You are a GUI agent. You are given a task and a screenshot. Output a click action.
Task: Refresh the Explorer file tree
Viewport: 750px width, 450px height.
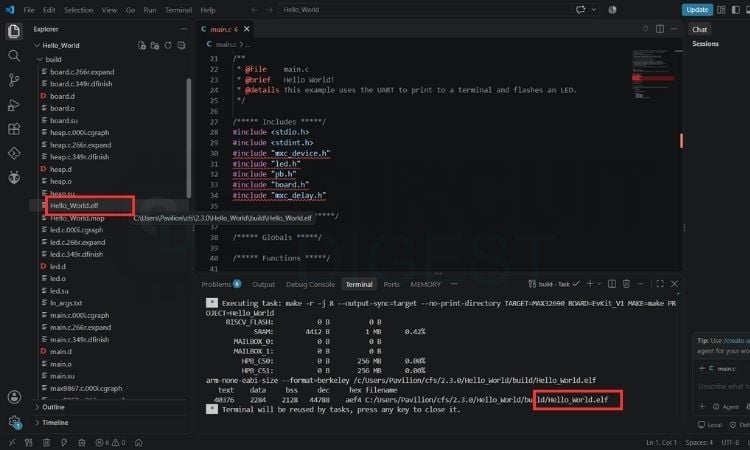pos(168,45)
